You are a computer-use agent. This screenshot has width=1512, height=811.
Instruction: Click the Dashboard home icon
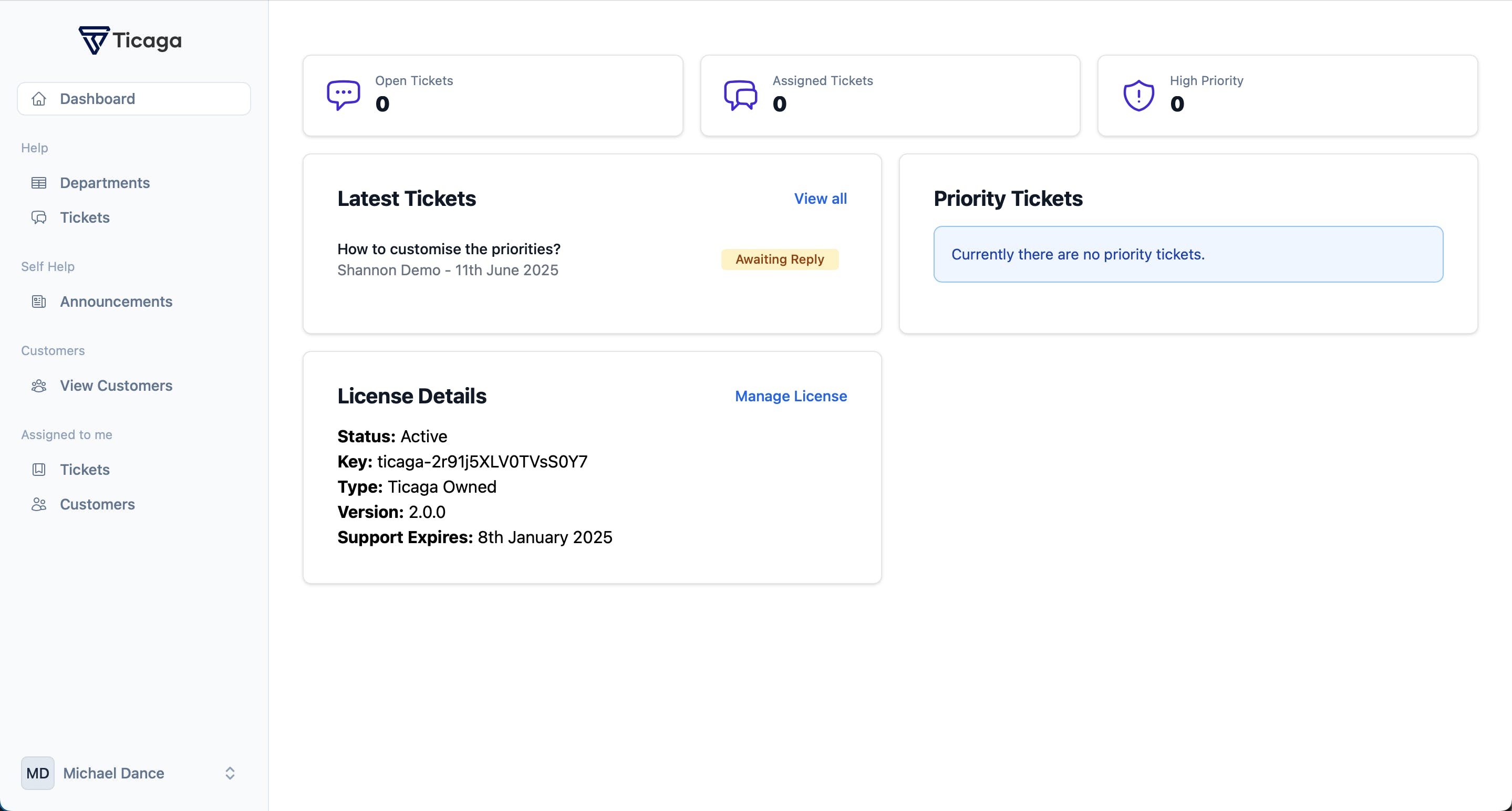(x=39, y=99)
